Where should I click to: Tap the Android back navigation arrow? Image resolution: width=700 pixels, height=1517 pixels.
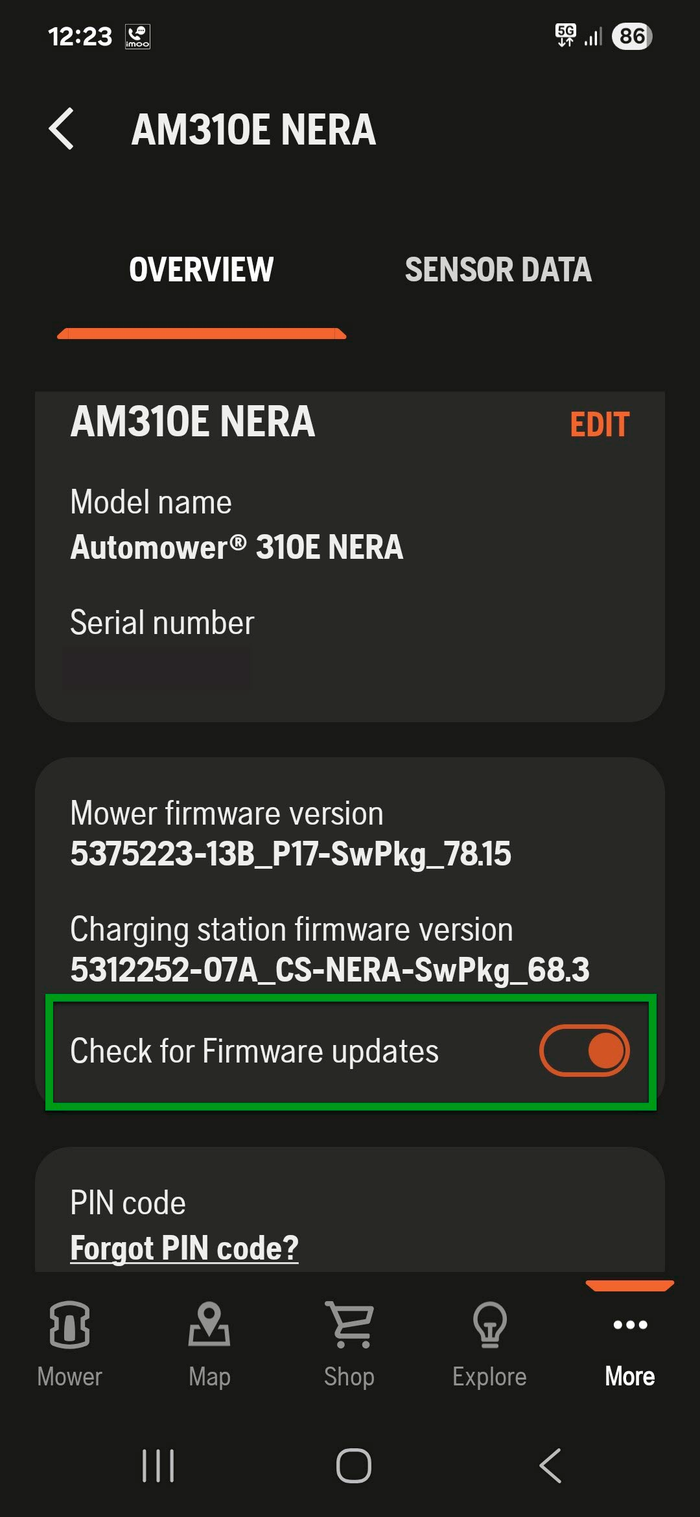tap(549, 1464)
